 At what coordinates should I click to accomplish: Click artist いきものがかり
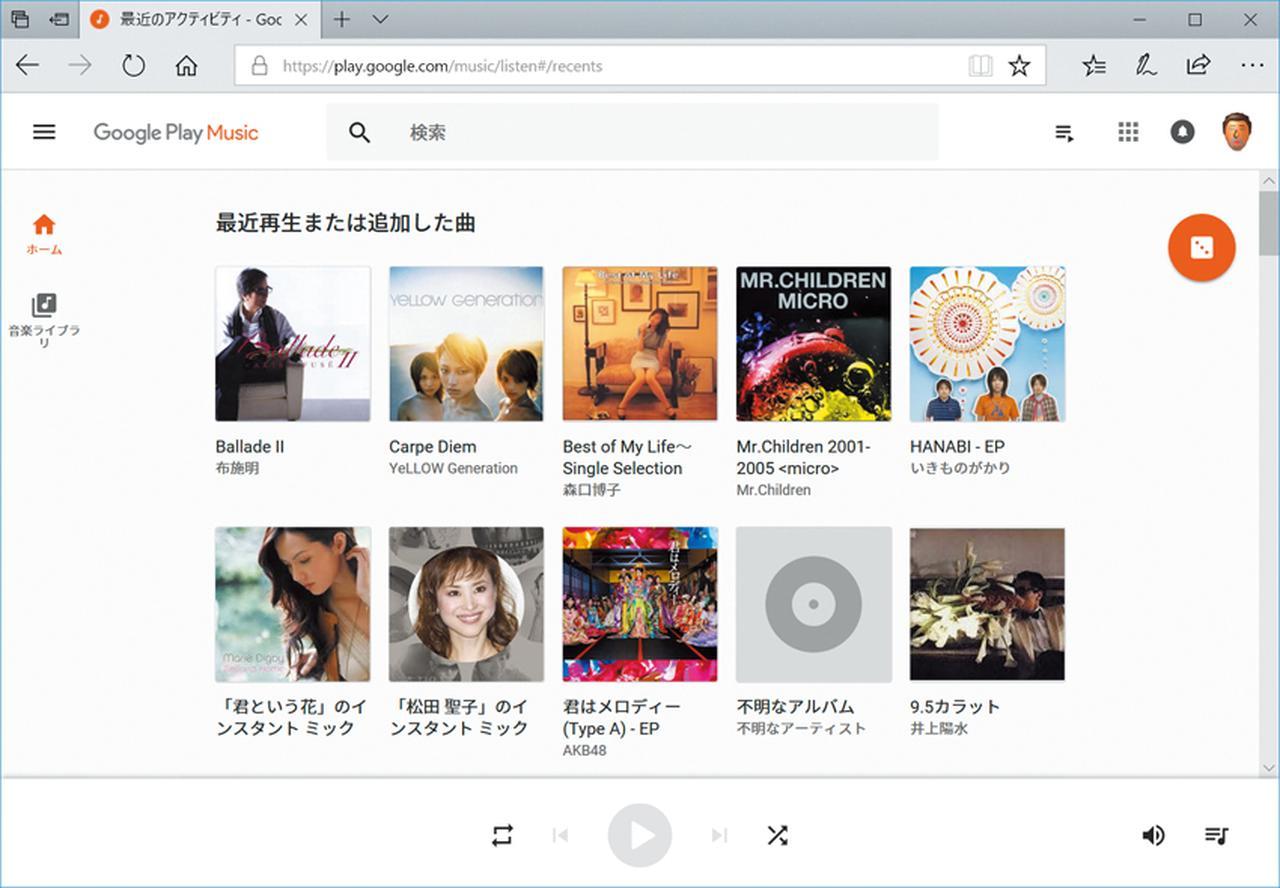pyautogui.click(x=960, y=468)
